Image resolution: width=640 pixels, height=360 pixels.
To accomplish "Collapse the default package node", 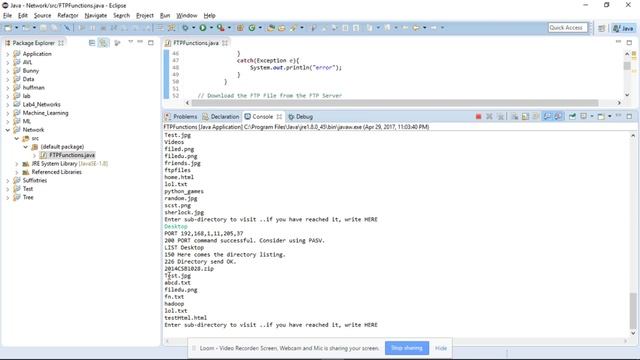I will (x=25, y=147).
